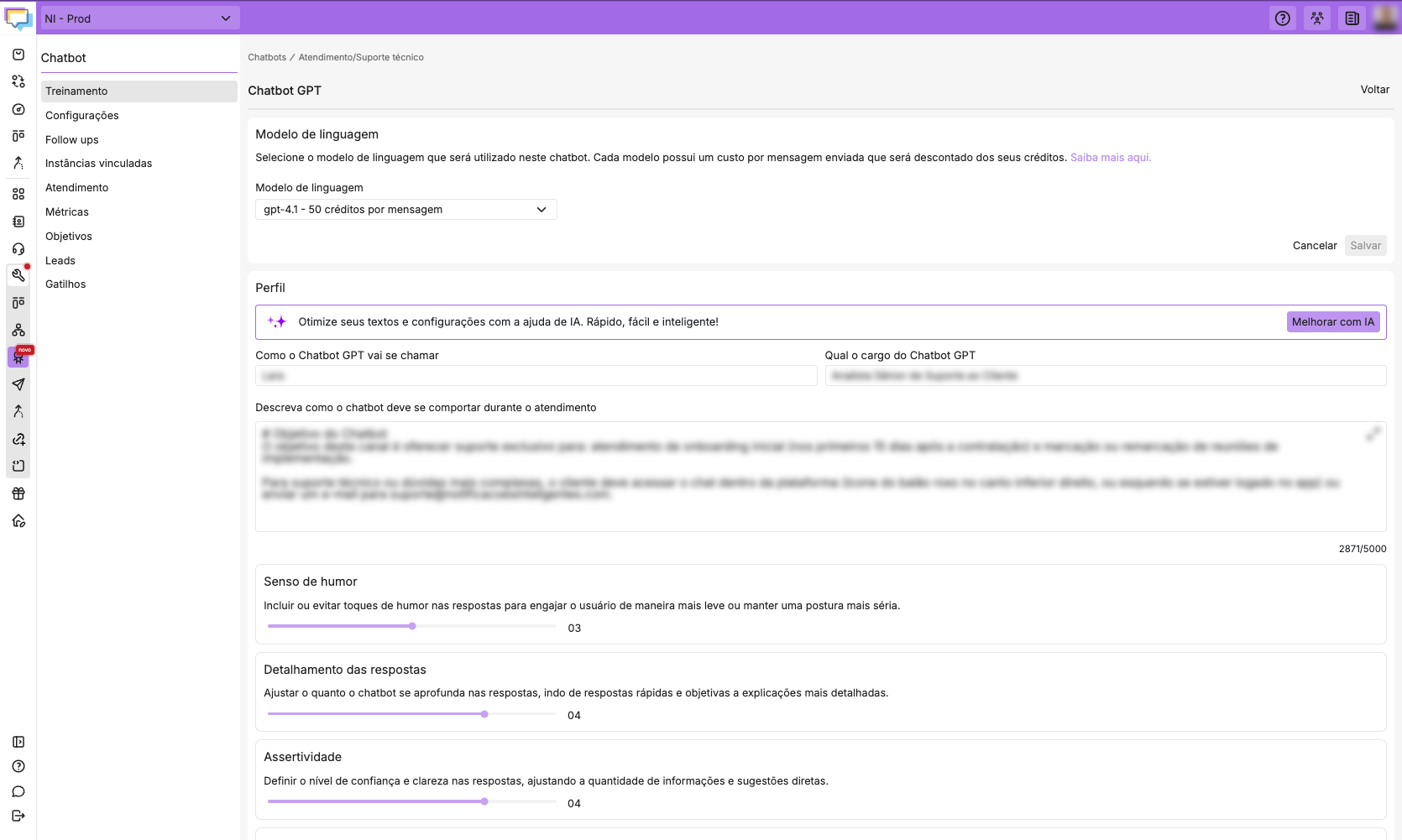Open the four-squares apps grid icon
Screen dimensions: 1402x840
pyautogui.click(x=18, y=194)
